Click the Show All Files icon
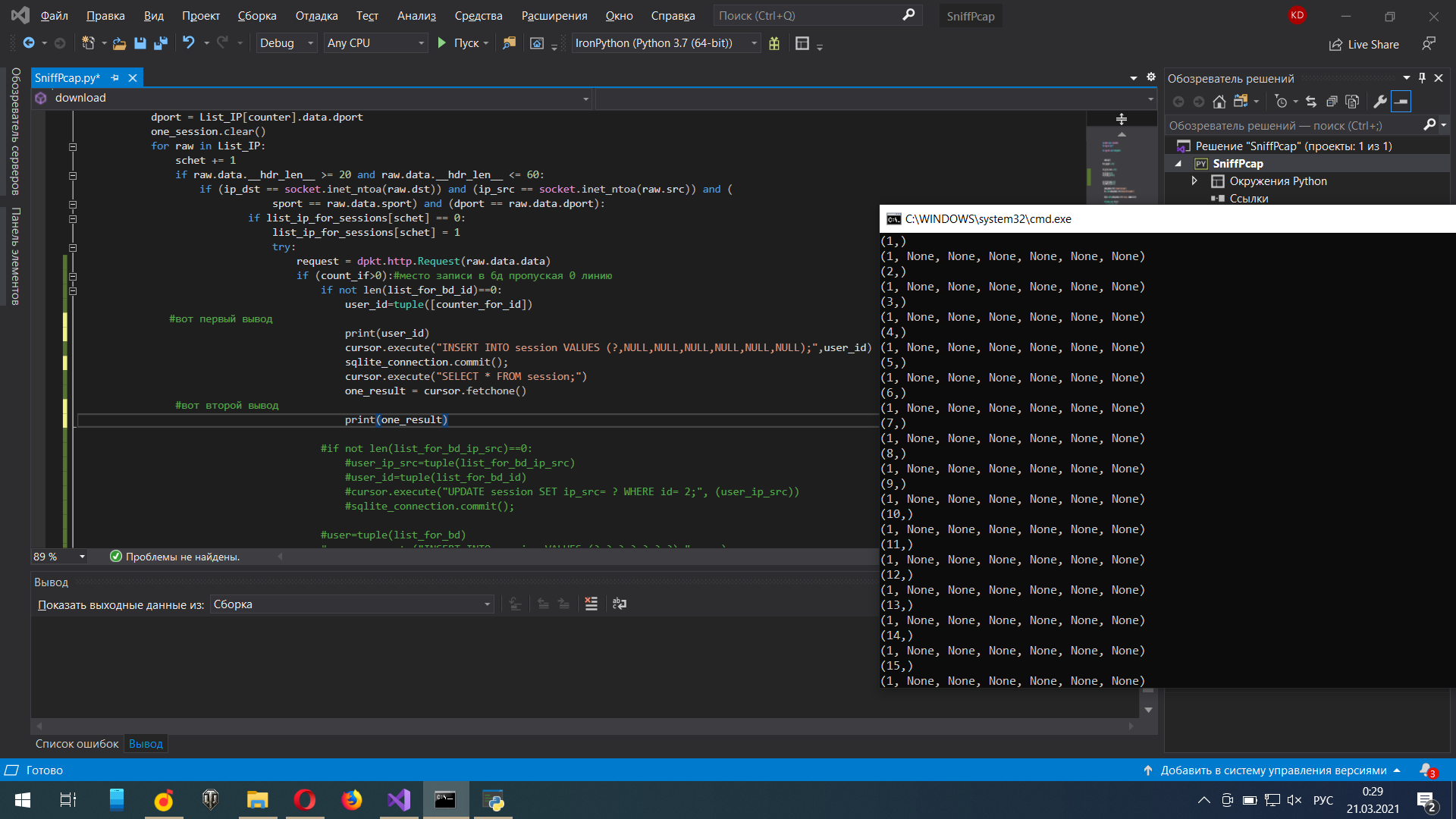 pos(1352,102)
